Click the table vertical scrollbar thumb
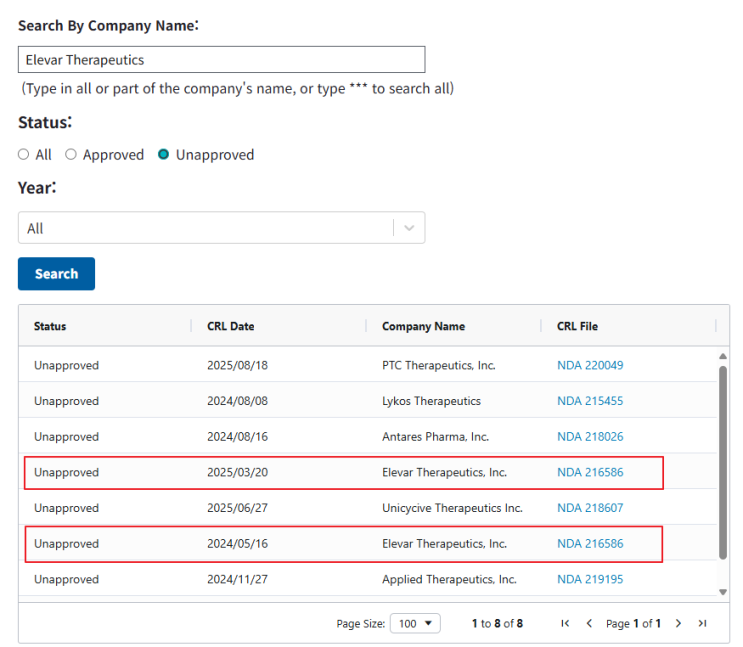The image size is (743, 647). click(x=723, y=463)
